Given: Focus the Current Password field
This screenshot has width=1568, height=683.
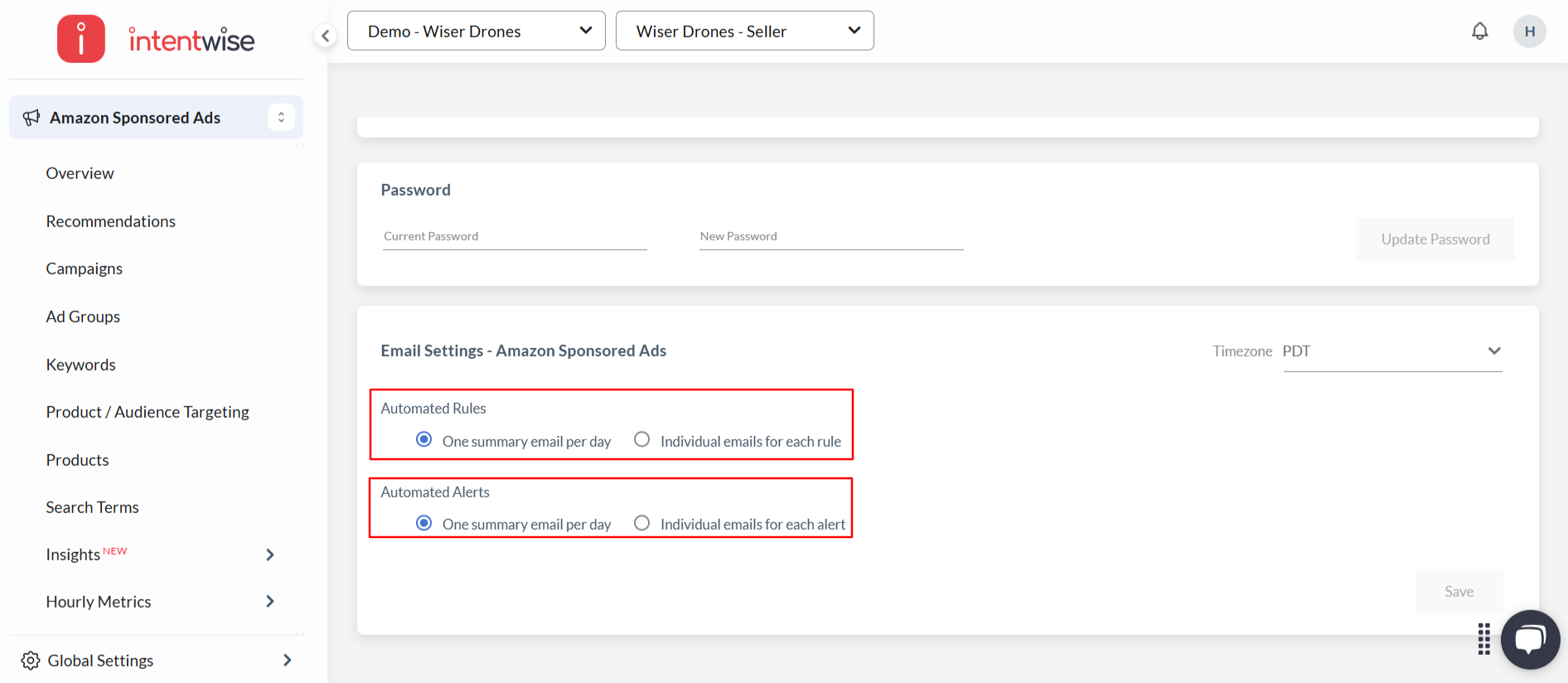Looking at the screenshot, I should click(515, 237).
